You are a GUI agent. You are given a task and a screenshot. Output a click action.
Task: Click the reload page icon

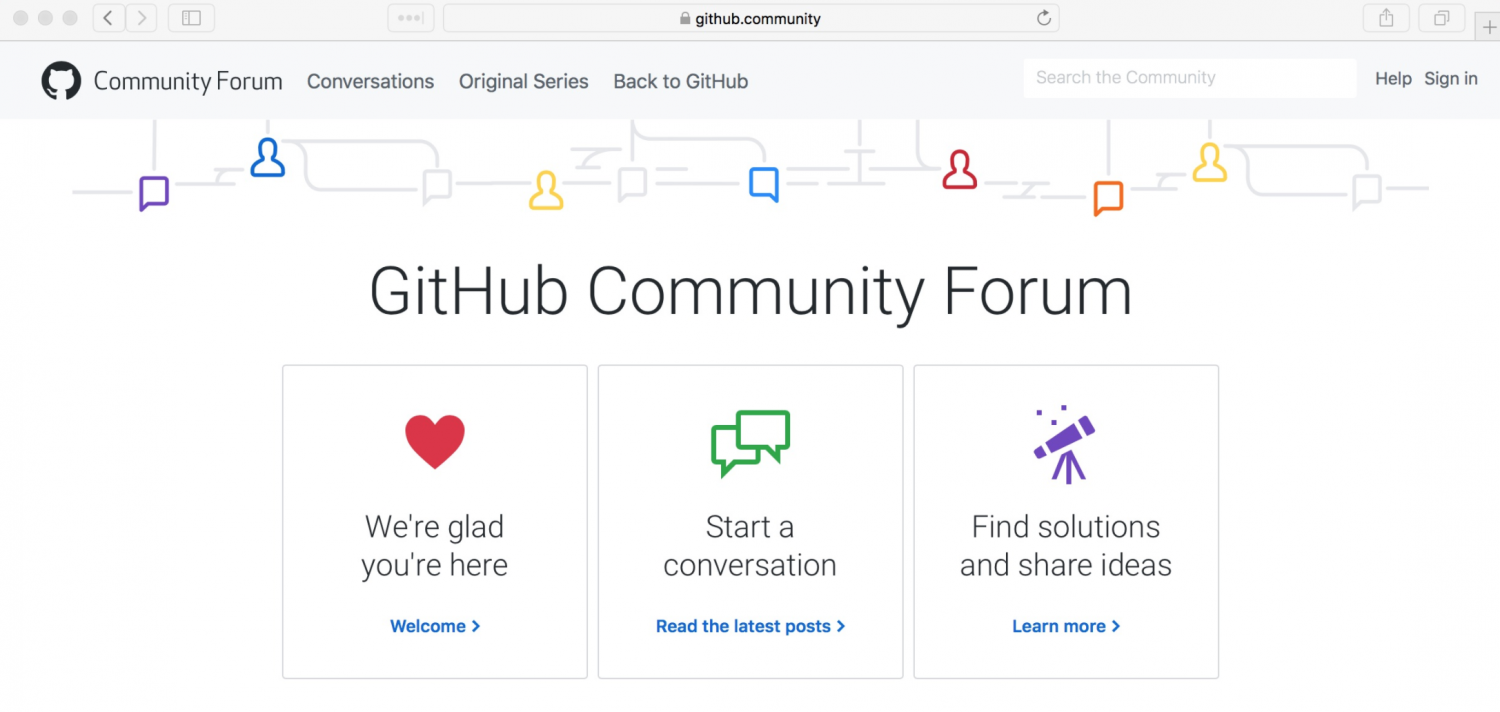point(1043,18)
